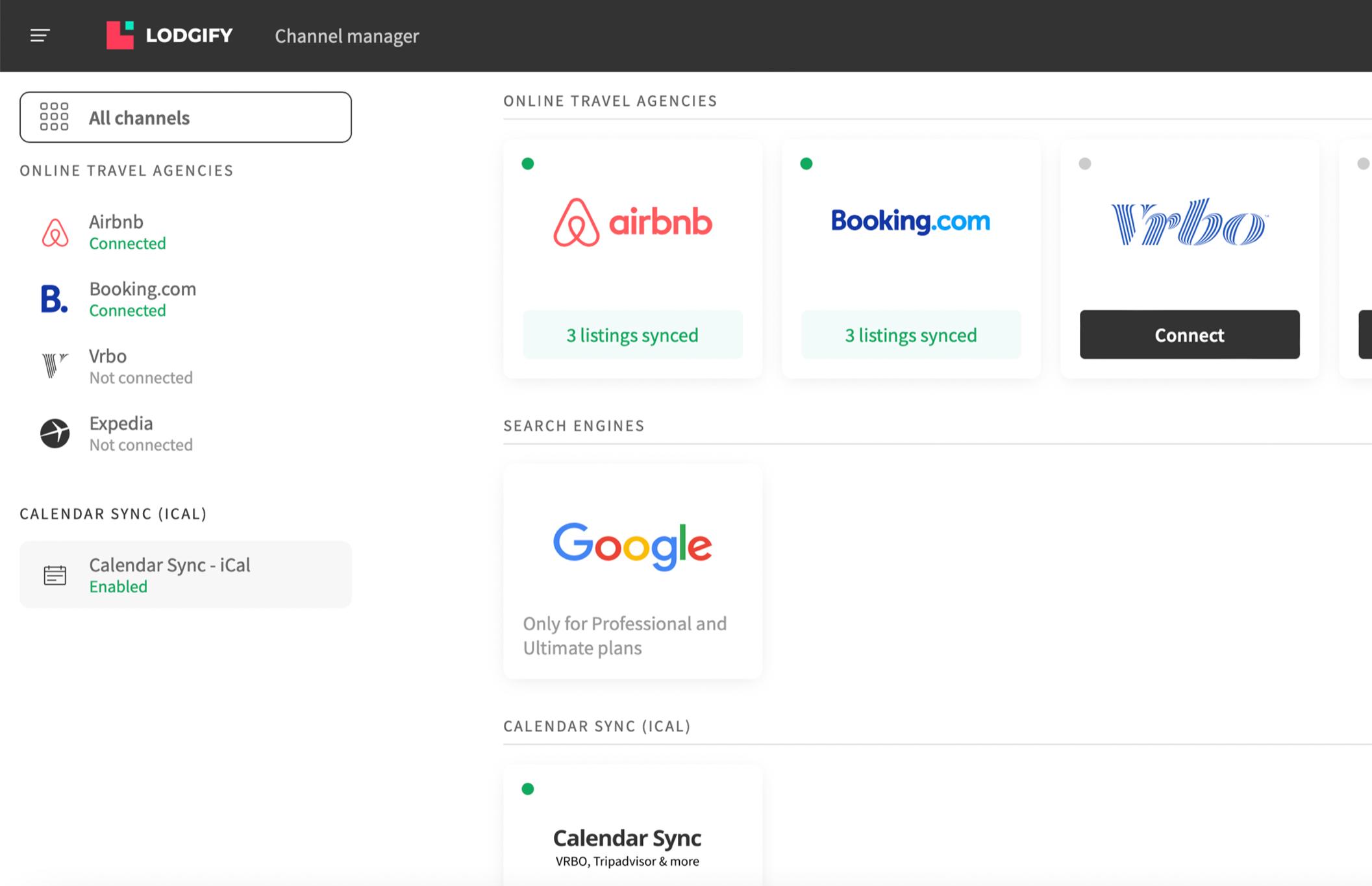This screenshot has height=886, width=1372.
Task: Open the hamburger menu icon
Action: tap(40, 36)
